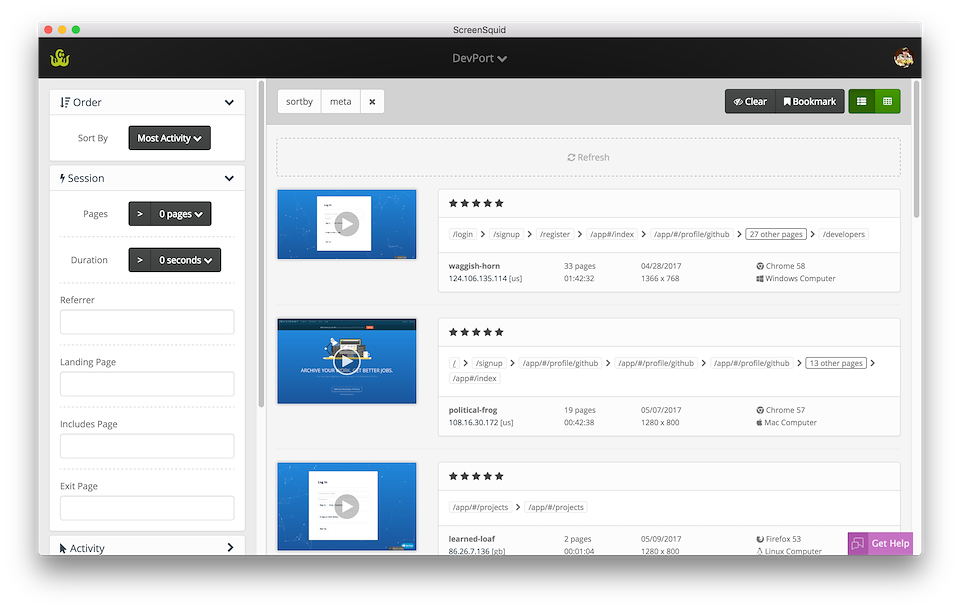Click the Get Help chat widget

[880, 543]
